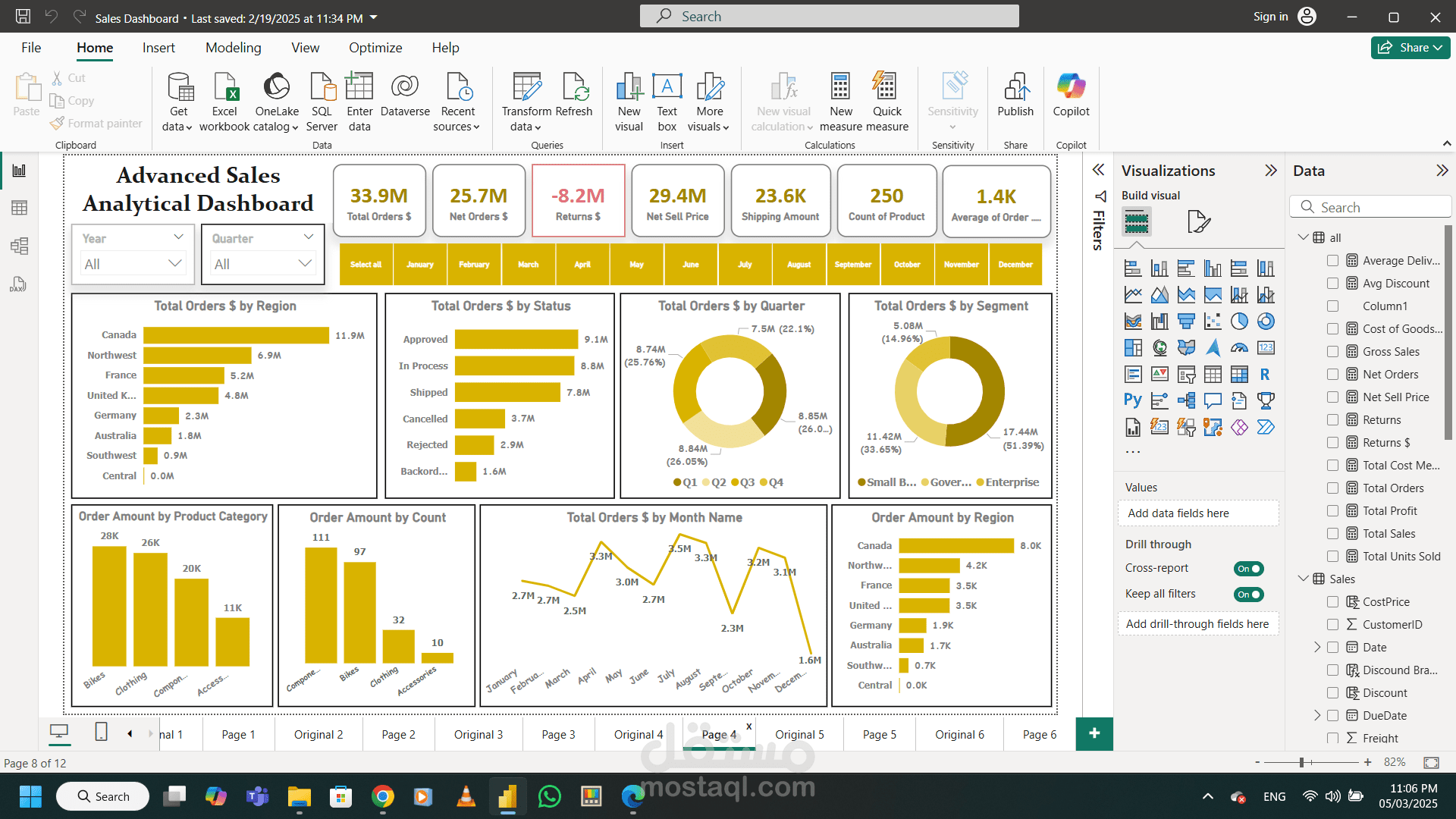Screen dimensions: 1456x819
Task: Click the Get data icon
Action: coord(179,88)
